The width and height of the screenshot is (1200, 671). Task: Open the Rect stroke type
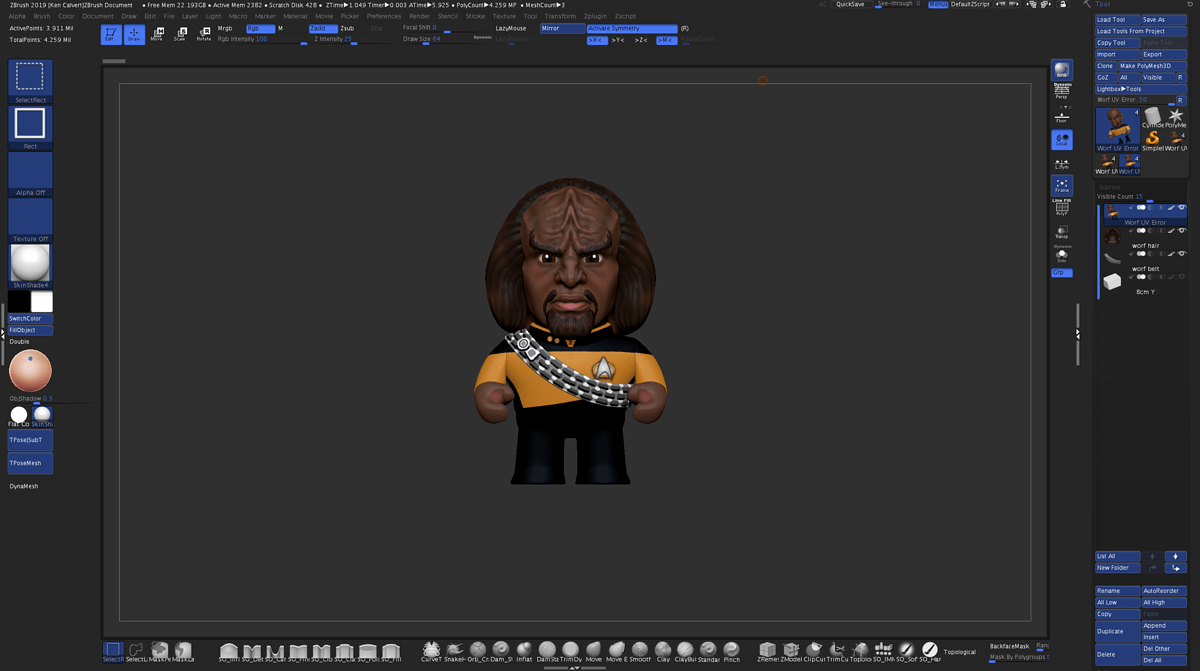click(x=30, y=127)
